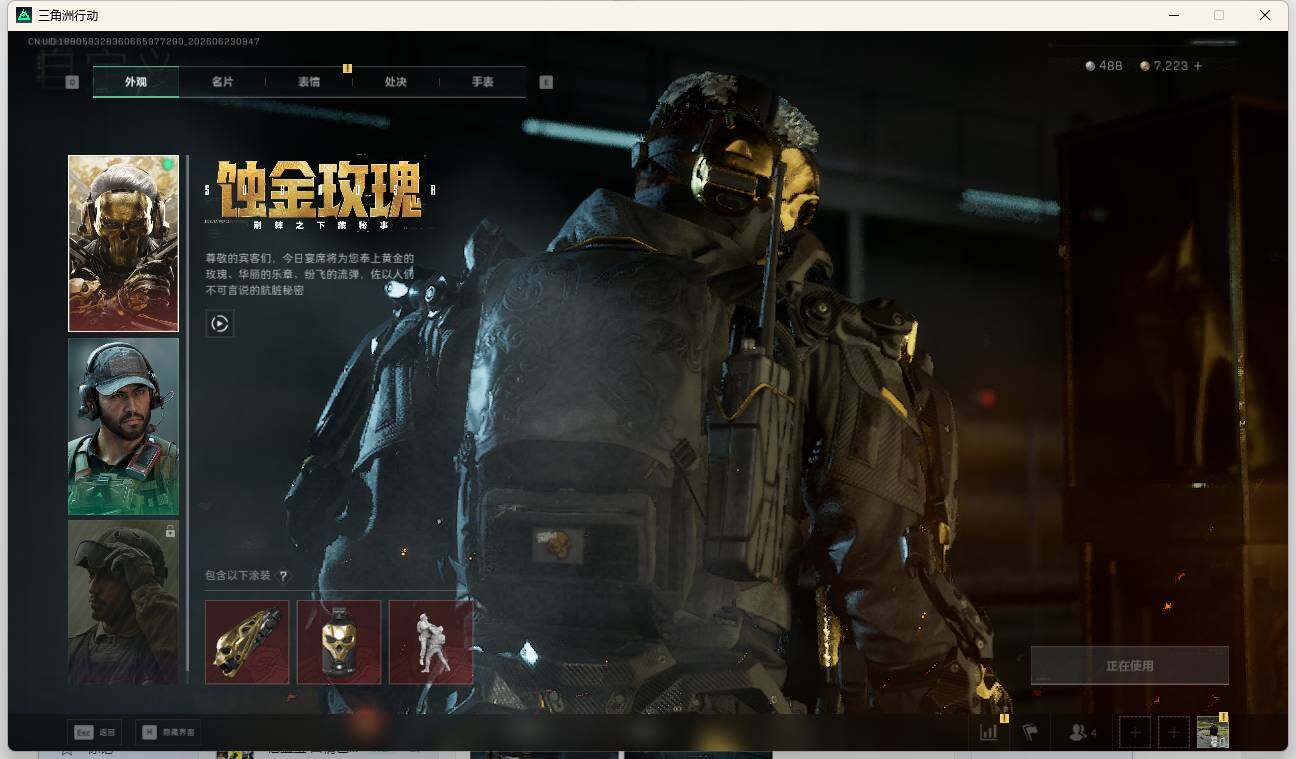Open the friends icon showing 4
Viewport: 1296px width, 759px height.
(x=1083, y=732)
